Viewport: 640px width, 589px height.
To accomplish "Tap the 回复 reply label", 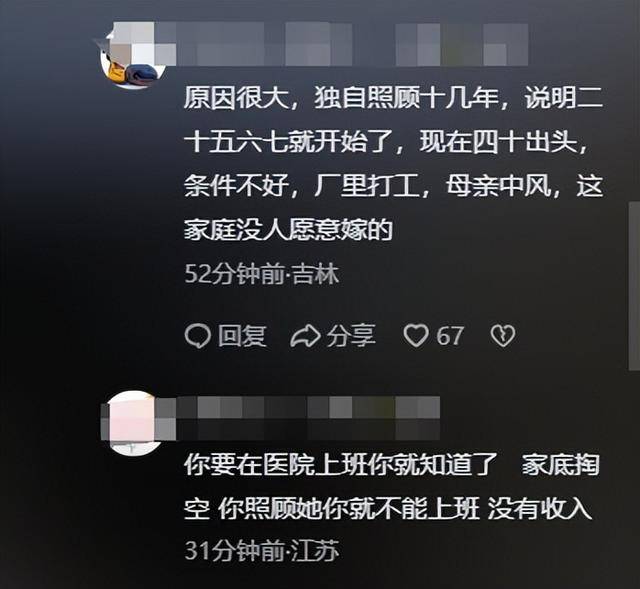I will pyautogui.click(x=242, y=336).
